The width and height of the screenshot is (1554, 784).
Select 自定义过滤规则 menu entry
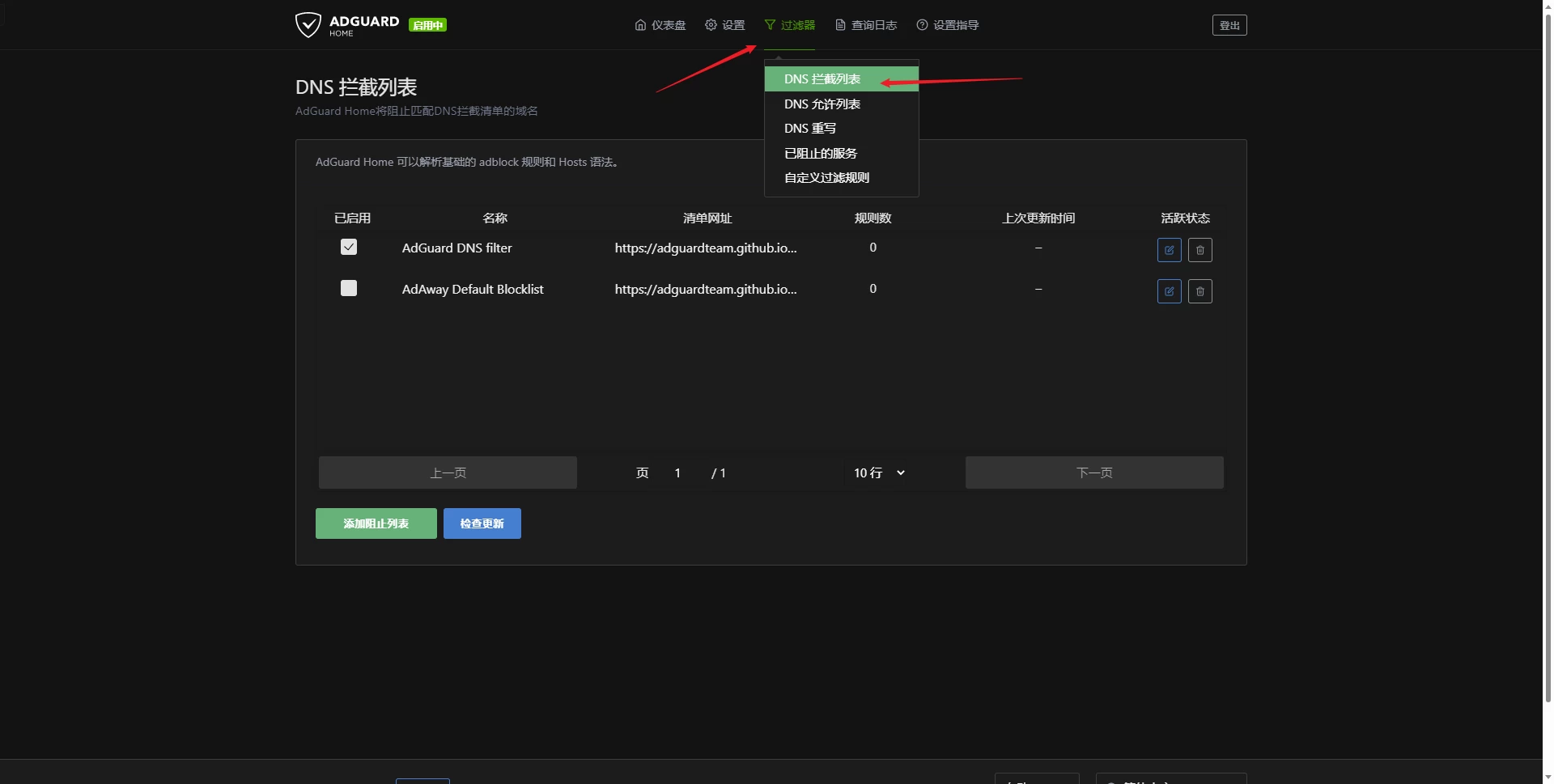click(x=842, y=177)
